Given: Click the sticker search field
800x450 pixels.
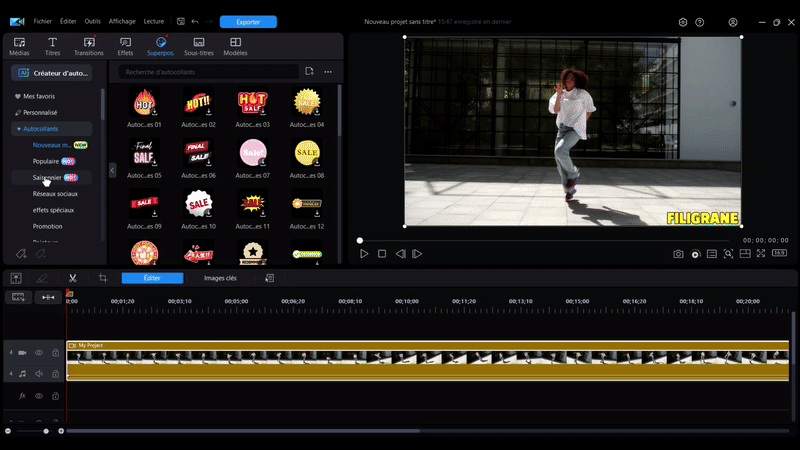Looking at the screenshot, I should coord(209,72).
